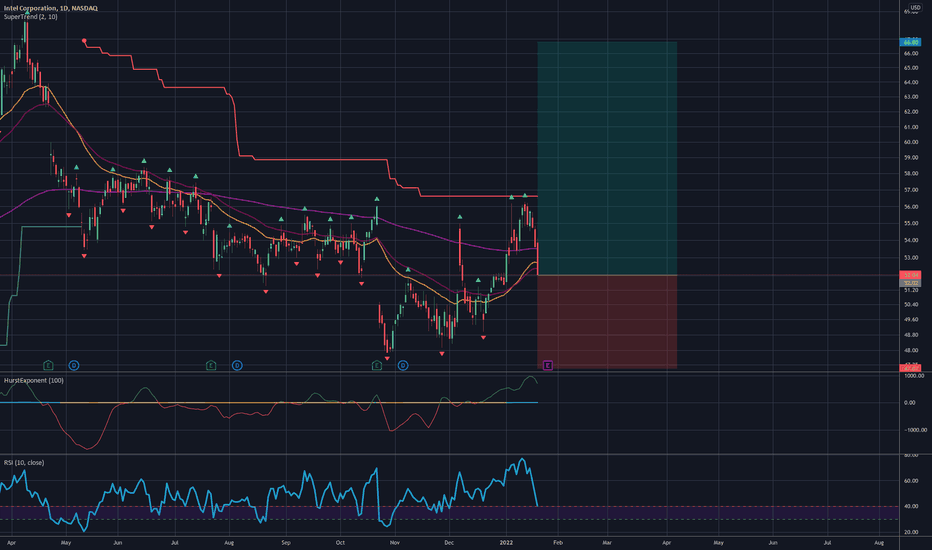Screen dimensions: 932x550
Task: Click the gray 52.02 price label
Action: click(911, 283)
